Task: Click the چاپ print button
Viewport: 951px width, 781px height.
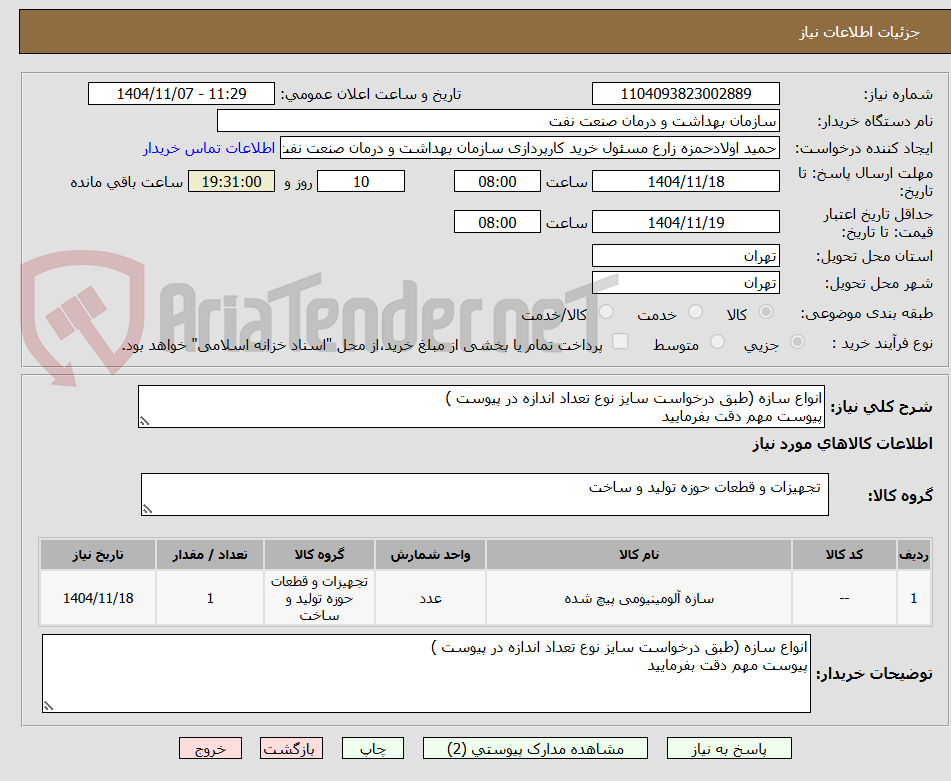Action: 373,748
